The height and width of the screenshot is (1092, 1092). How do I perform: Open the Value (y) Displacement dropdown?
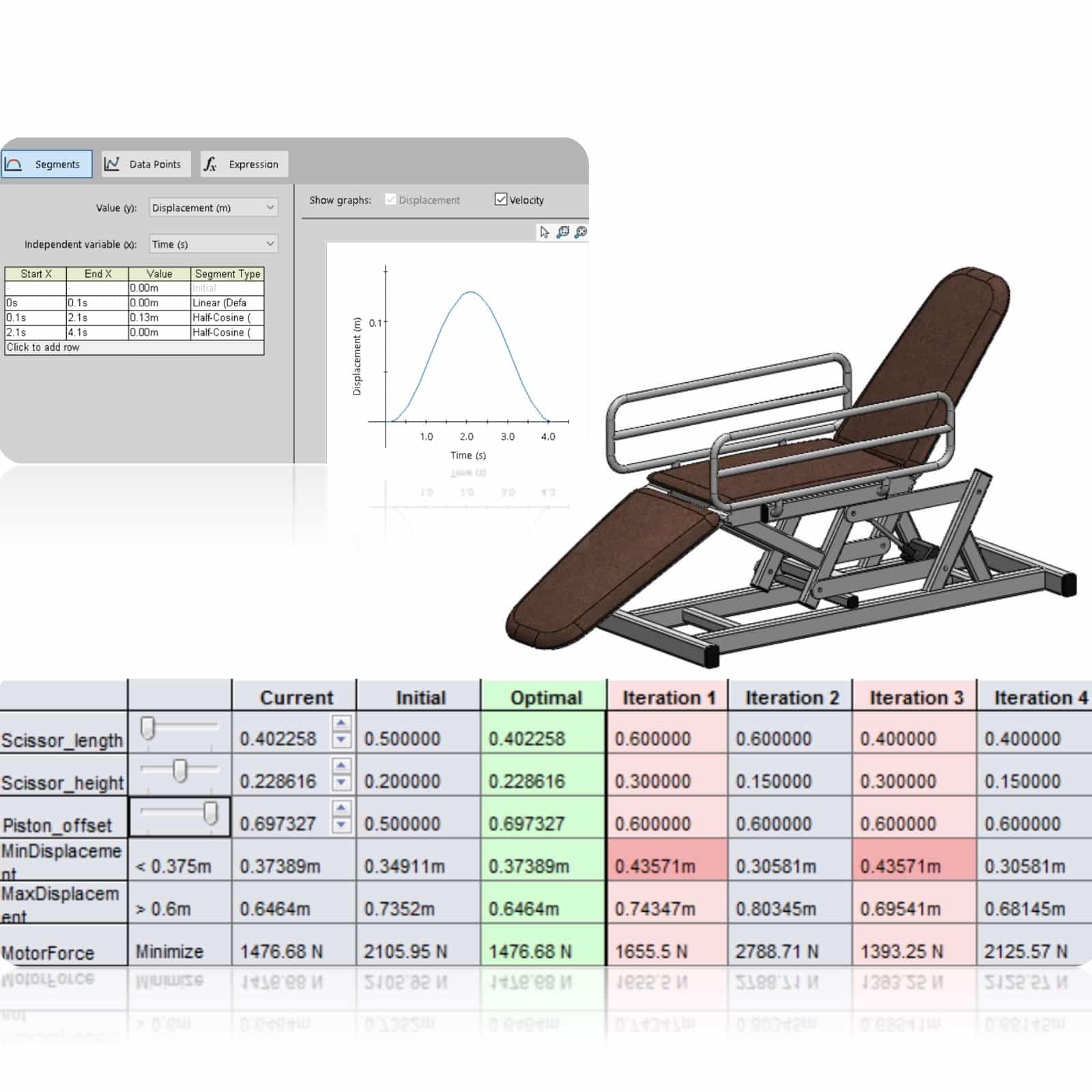tap(213, 207)
